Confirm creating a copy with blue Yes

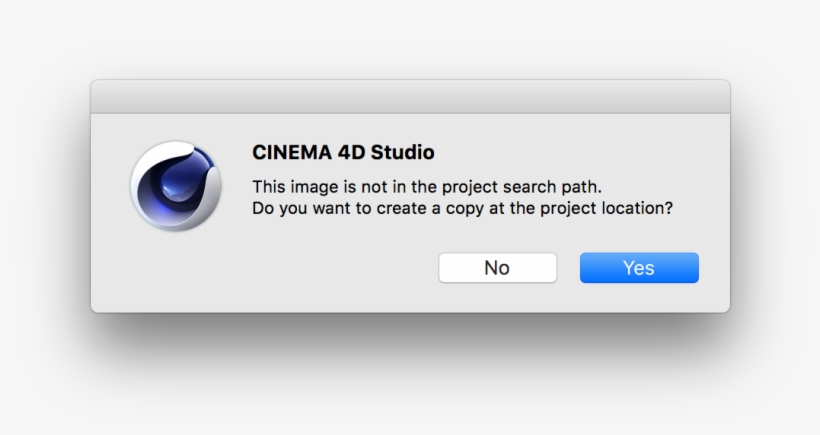[x=639, y=268]
